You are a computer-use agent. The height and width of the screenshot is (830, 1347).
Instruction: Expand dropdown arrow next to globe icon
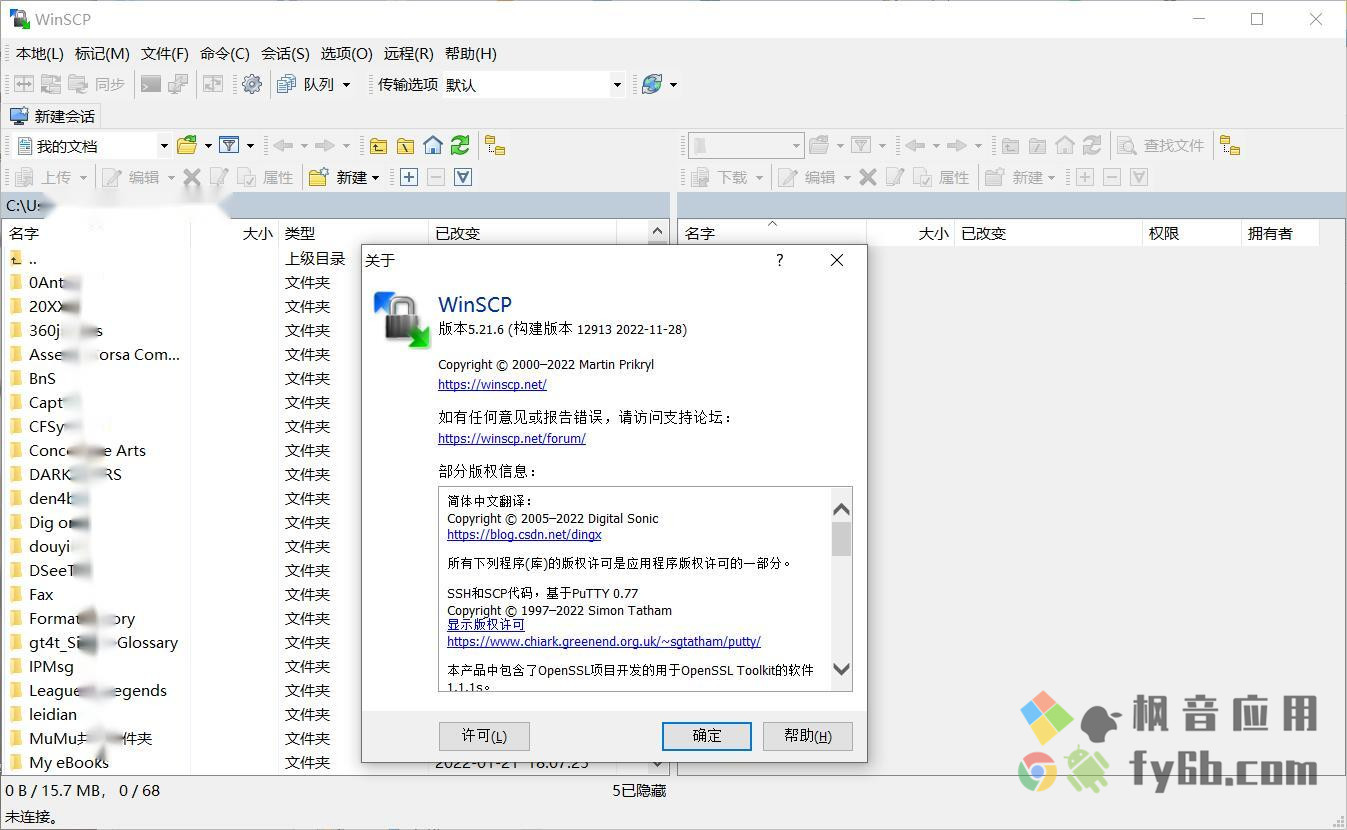click(673, 85)
